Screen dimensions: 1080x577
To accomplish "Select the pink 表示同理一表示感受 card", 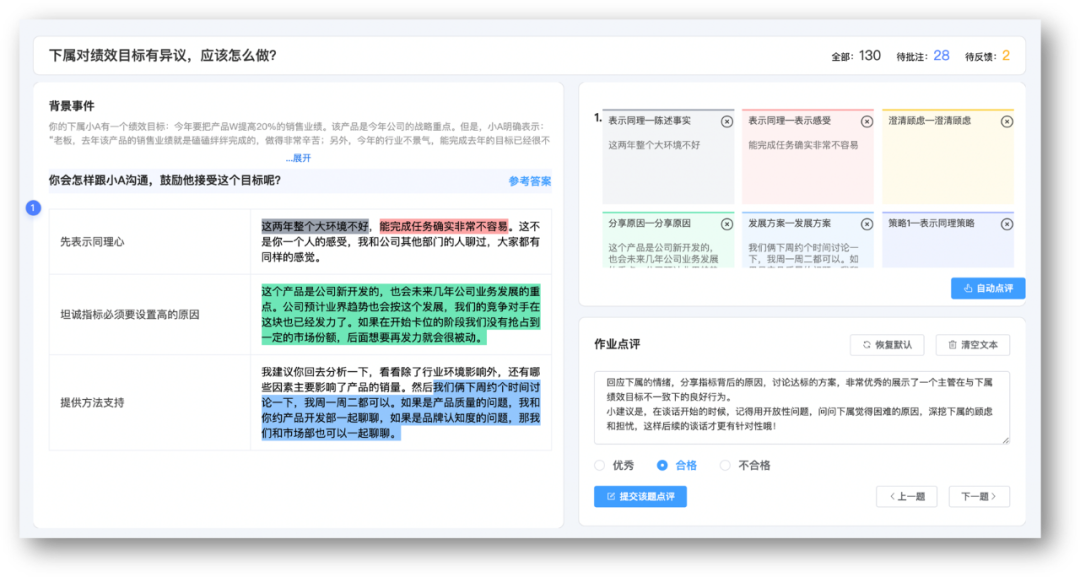I will [808, 157].
